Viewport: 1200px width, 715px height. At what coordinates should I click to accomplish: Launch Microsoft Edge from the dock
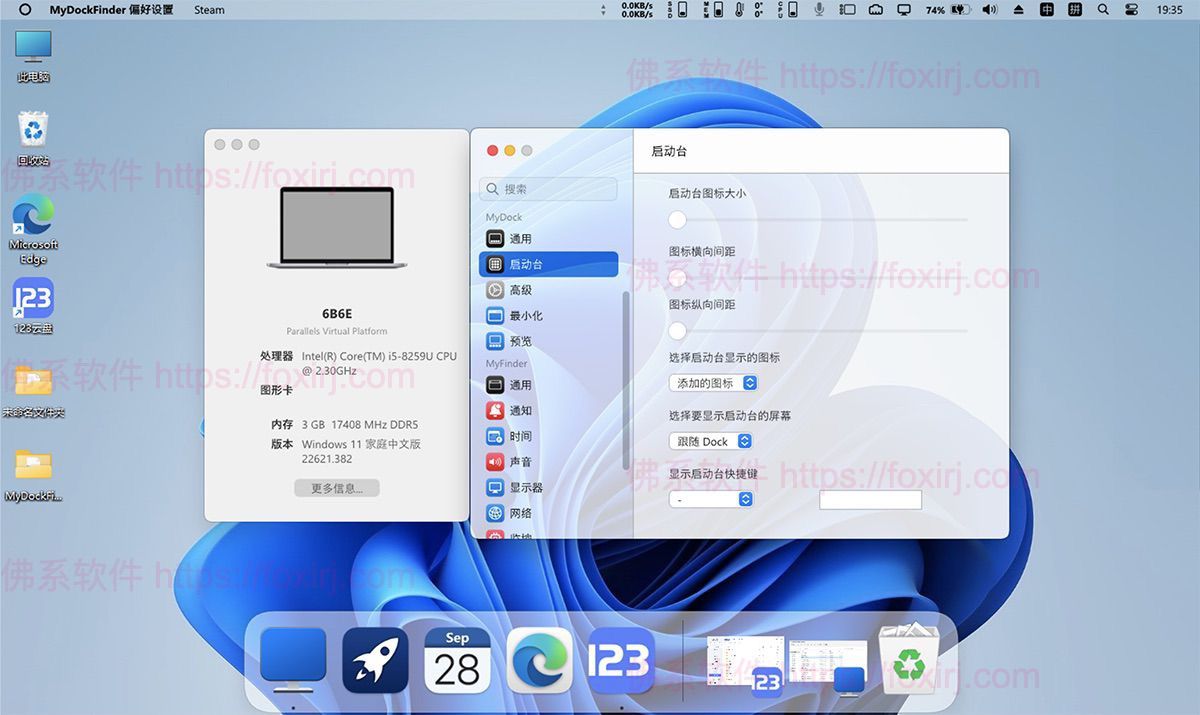click(539, 661)
